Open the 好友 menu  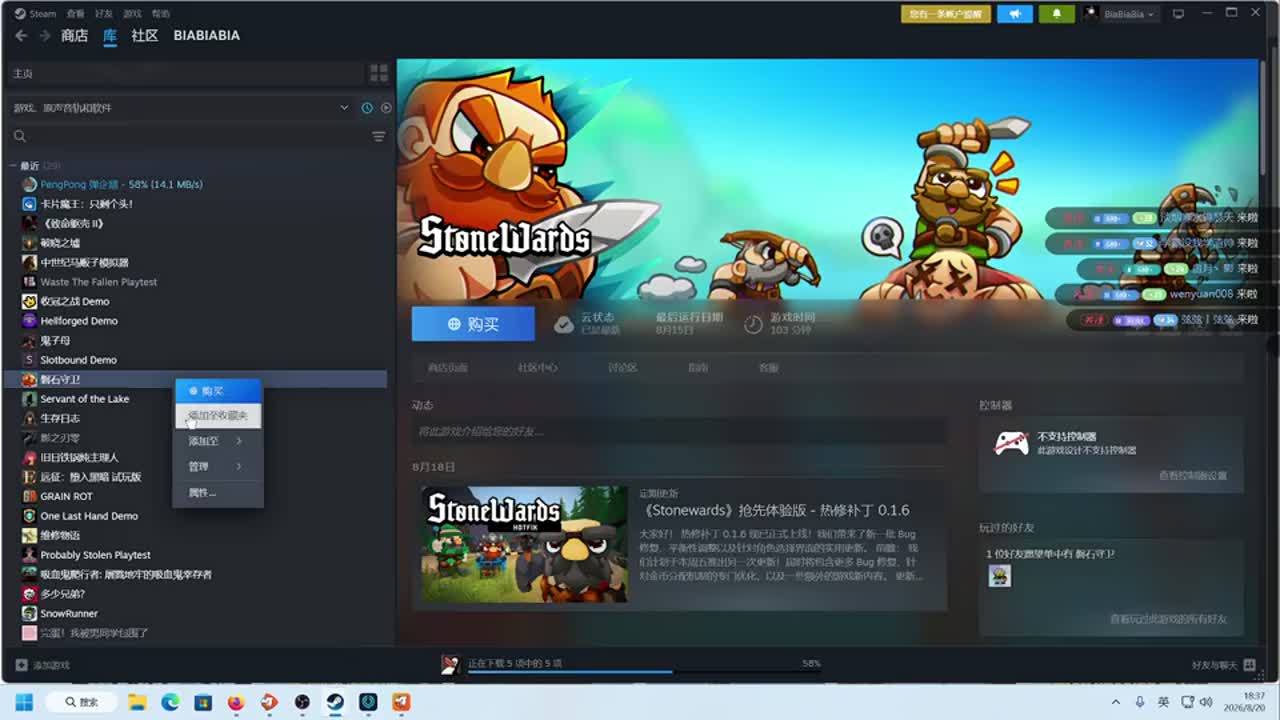point(104,14)
